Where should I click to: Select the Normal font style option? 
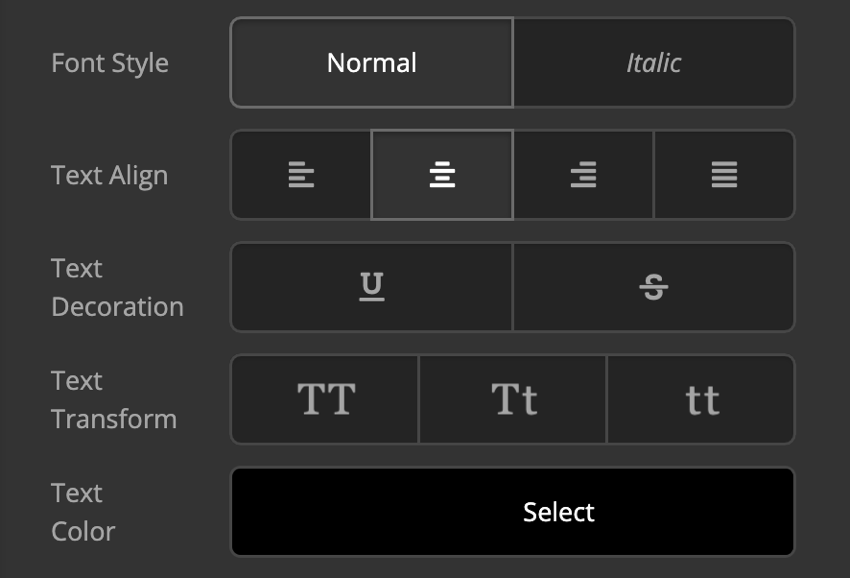(x=372, y=63)
